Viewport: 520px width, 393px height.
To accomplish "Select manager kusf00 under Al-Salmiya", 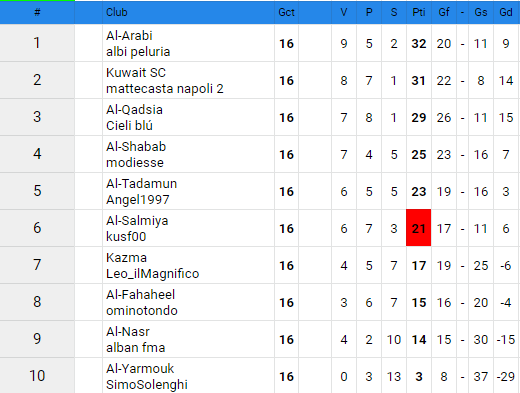I will 126,237.
